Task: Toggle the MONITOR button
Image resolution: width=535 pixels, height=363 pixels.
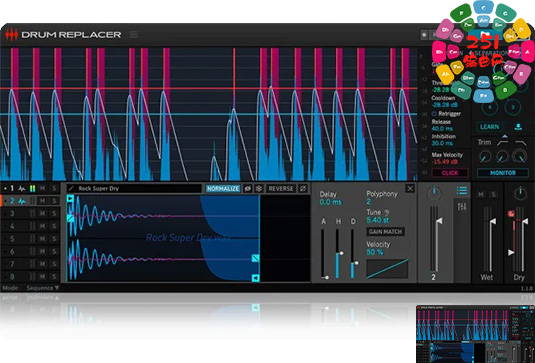Action: pos(503,173)
